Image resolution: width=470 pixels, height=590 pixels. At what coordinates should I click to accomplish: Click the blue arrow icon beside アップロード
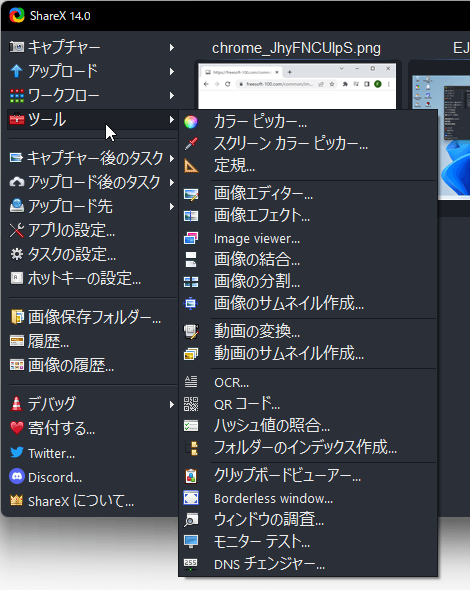[17, 71]
